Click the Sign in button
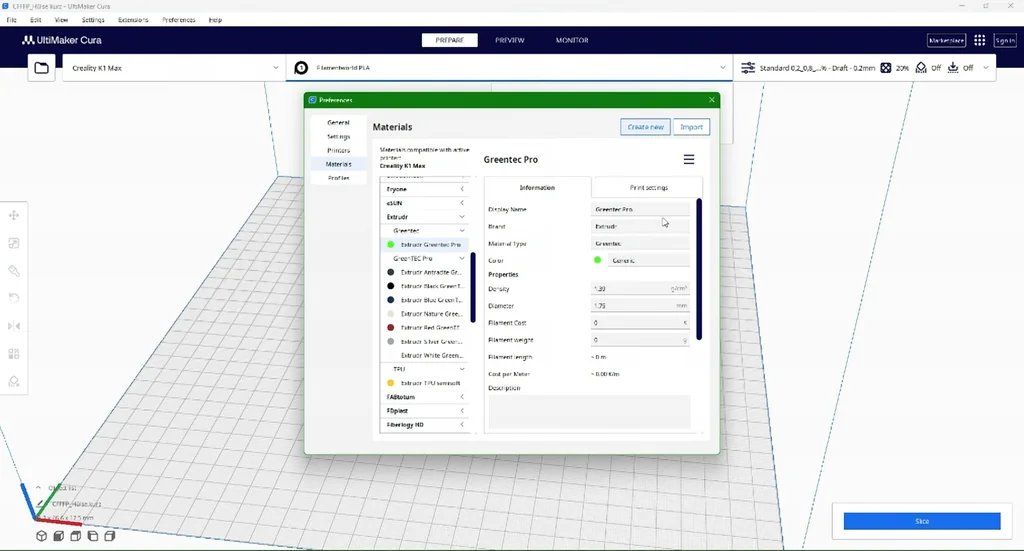 (1005, 40)
